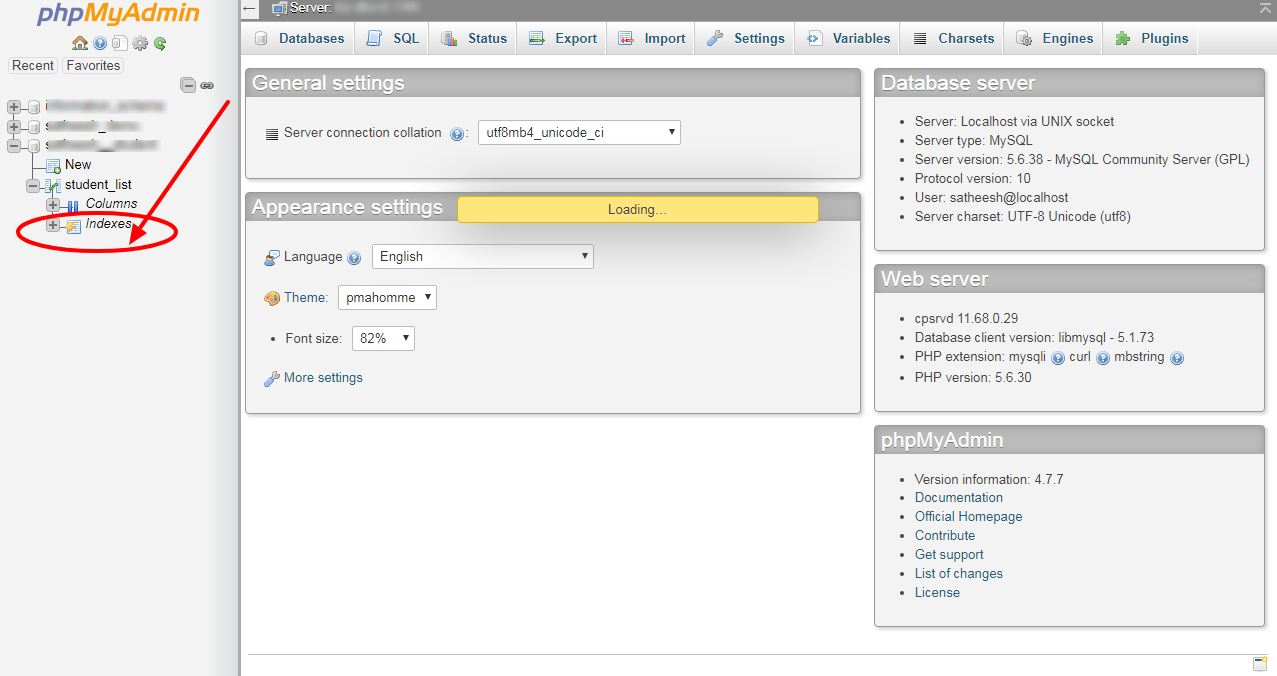
Task: Open the help icon beside Language
Action: (x=354, y=257)
